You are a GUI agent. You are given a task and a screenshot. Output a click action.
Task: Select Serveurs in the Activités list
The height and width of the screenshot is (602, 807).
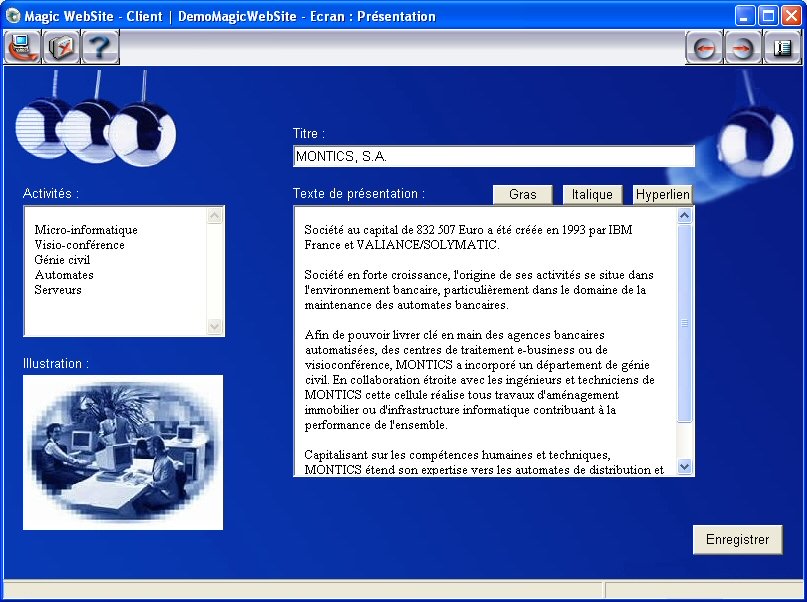coord(58,290)
